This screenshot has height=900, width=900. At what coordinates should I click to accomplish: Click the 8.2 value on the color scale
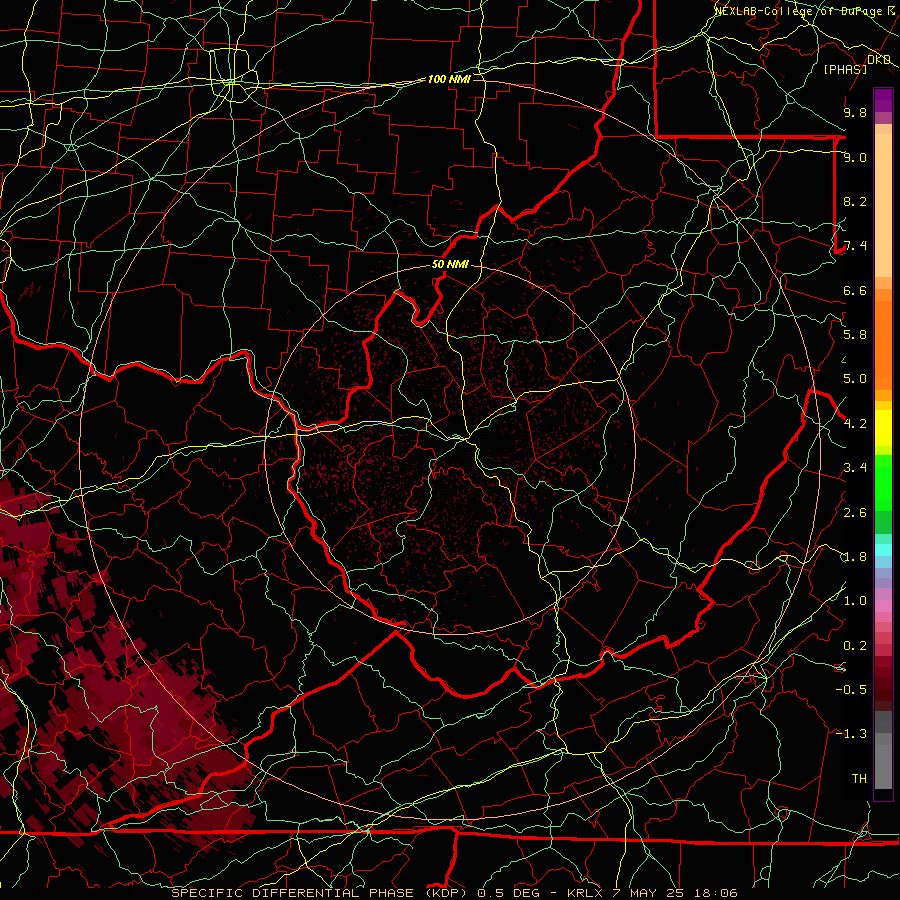click(855, 201)
